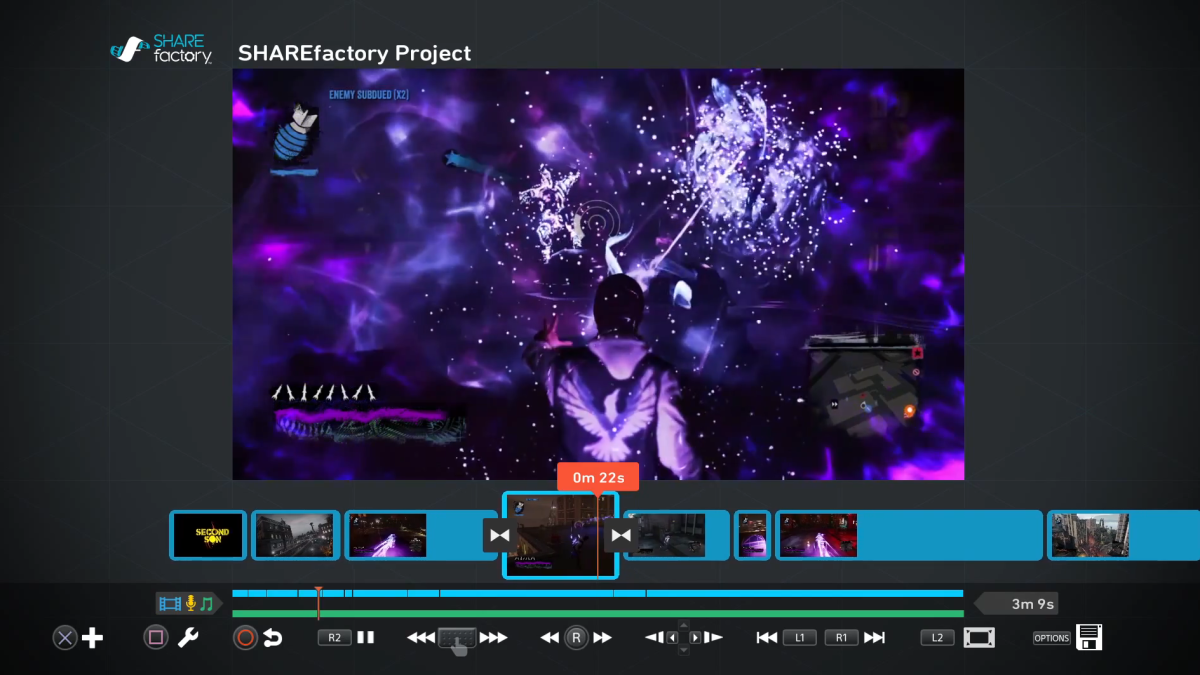Image resolution: width=1200 pixels, height=675 pixels.
Task: Click the 0m 22s playhead time marker
Action: [x=598, y=477]
